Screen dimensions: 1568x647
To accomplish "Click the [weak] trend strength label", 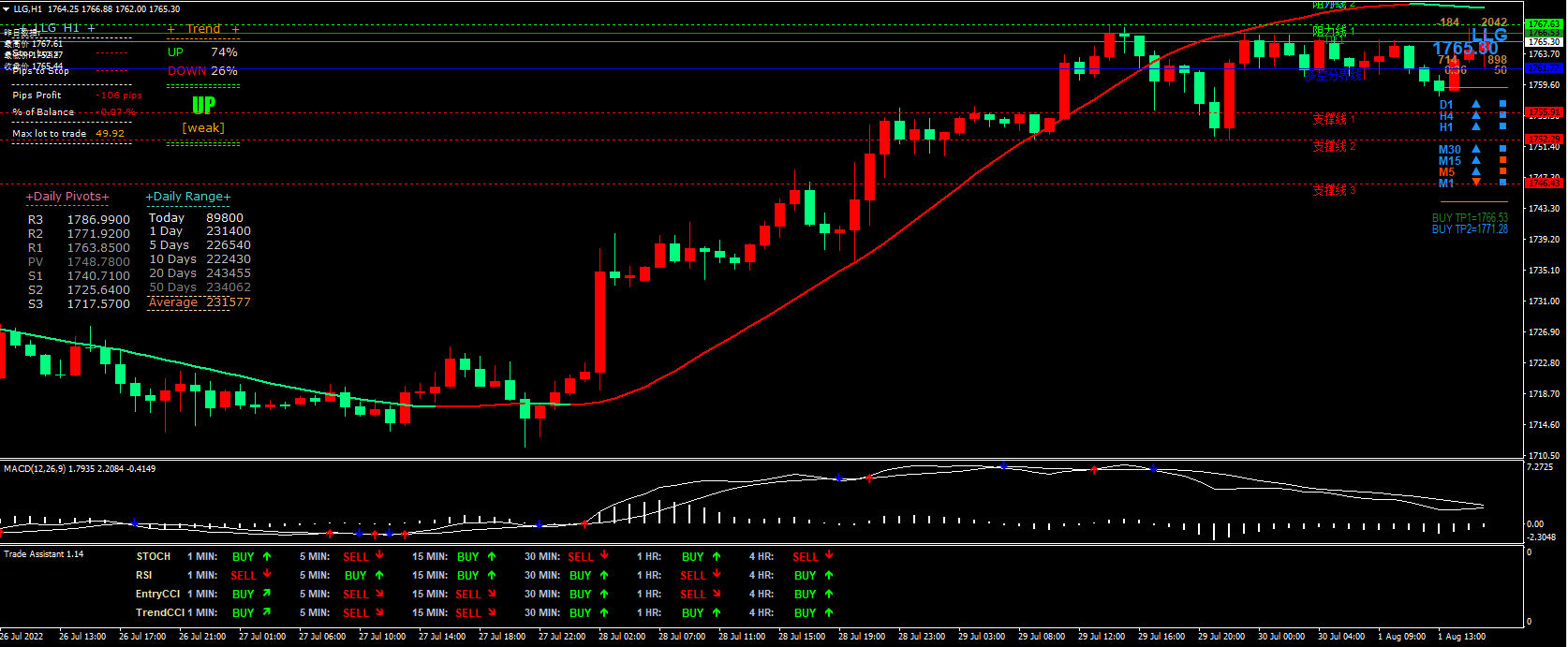I will pos(203,128).
